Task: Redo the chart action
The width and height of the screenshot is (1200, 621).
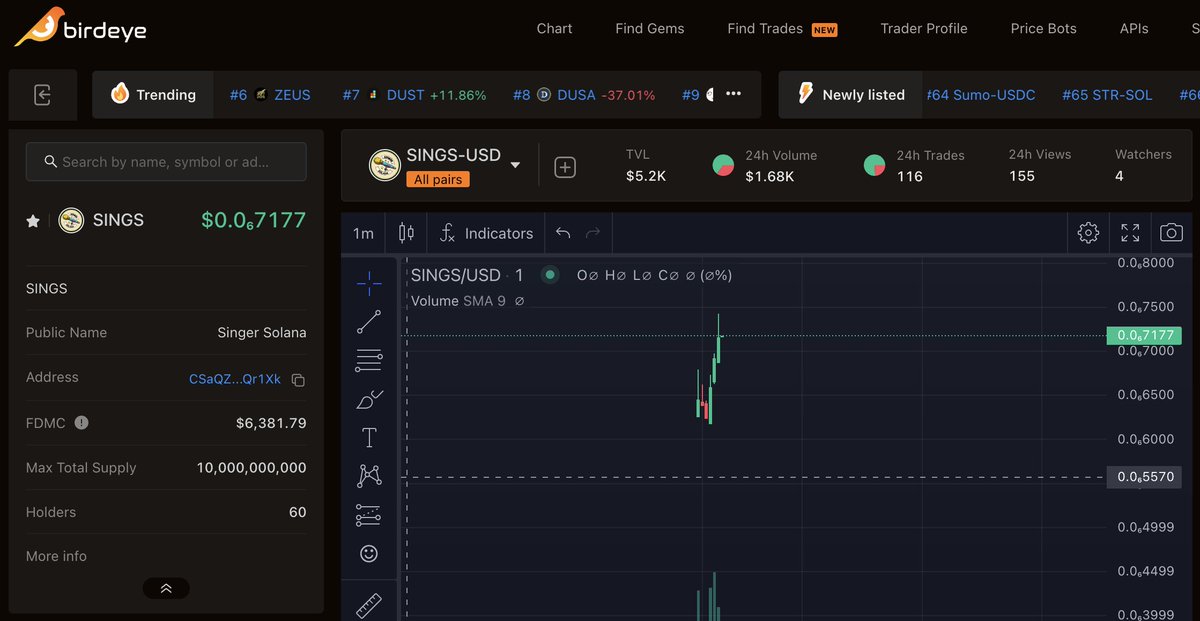Action: click(x=593, y=233)
